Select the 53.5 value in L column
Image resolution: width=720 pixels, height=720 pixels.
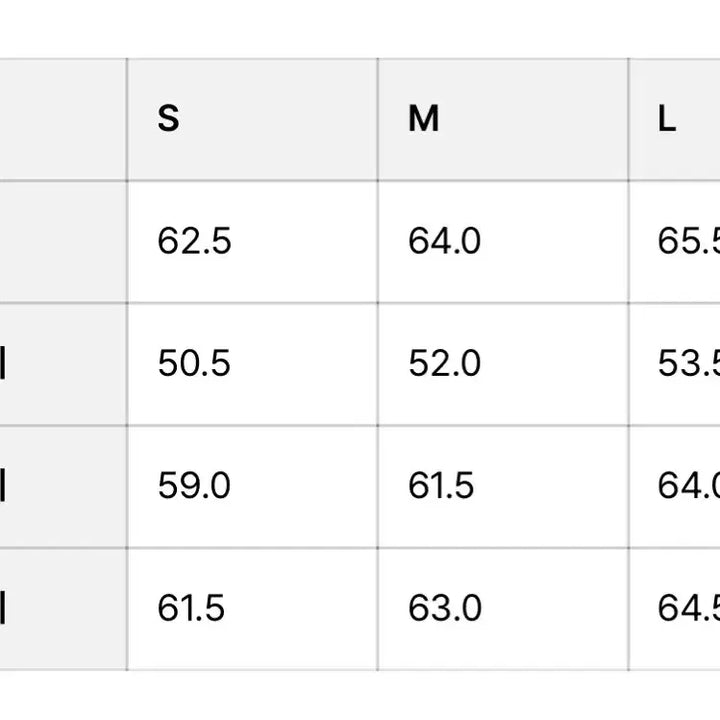pos(688,364)
